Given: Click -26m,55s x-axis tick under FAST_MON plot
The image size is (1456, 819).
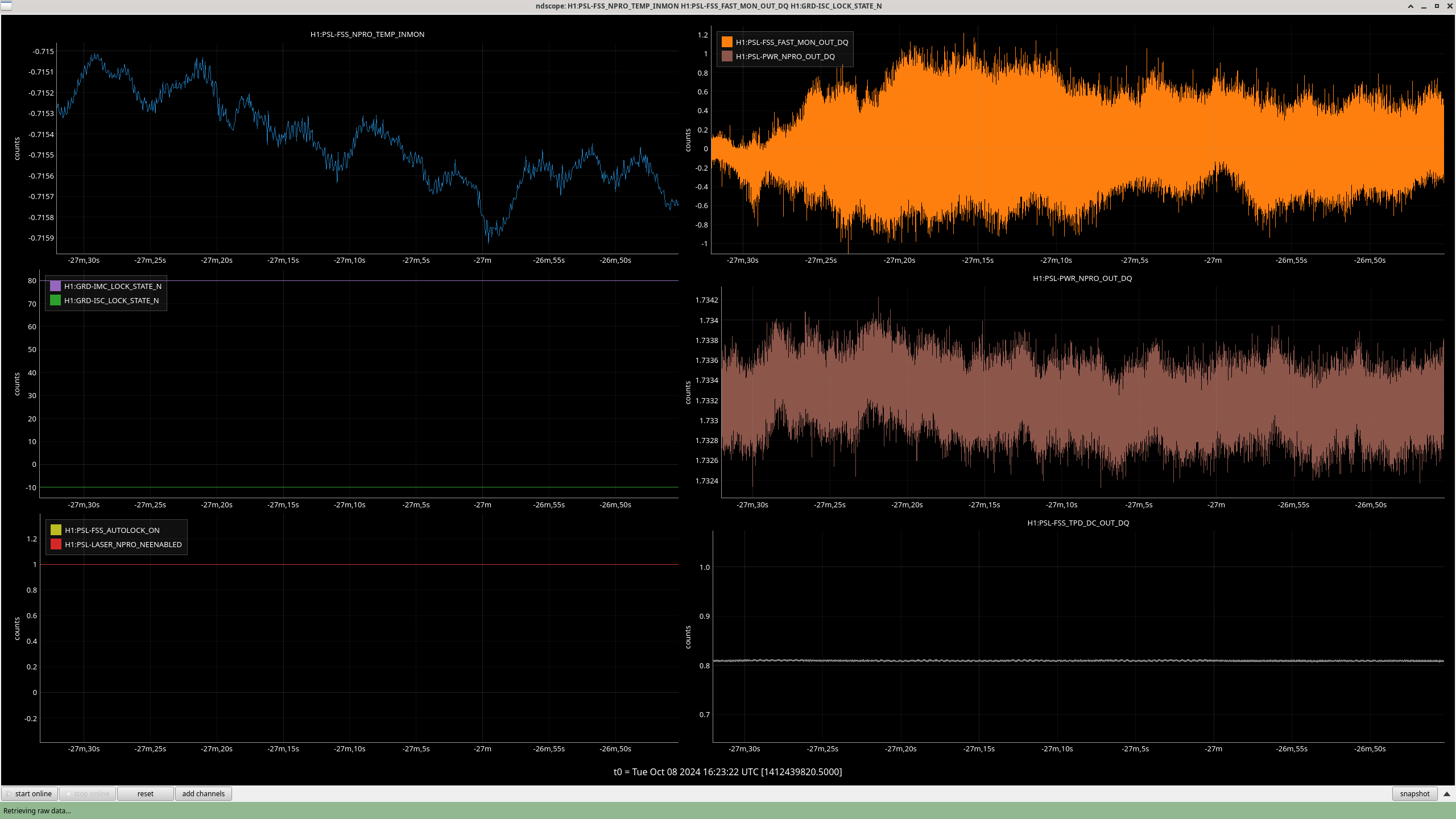Looking at the screenshot, I should coord(1292,260).
